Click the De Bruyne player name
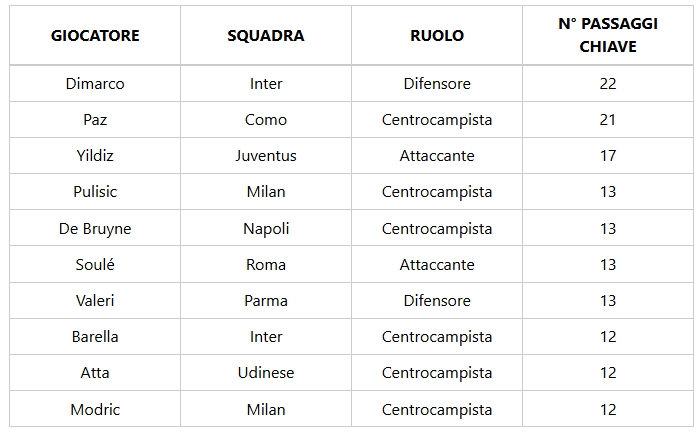 tap(95, 229)
